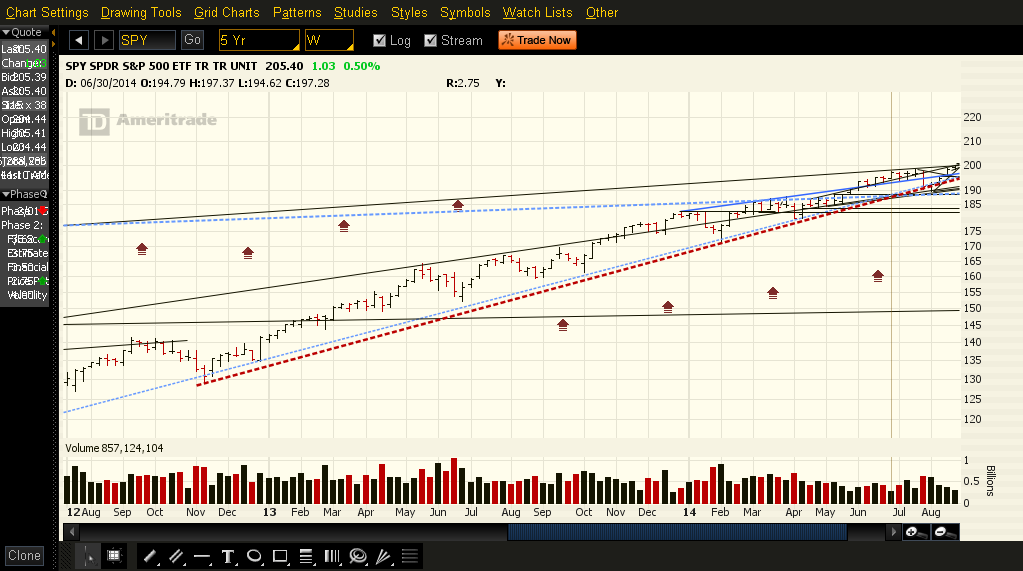Screen dimensions: 1023x571
Task: Click the Phase 2: label in sidebar
Action: click(22, 225)
